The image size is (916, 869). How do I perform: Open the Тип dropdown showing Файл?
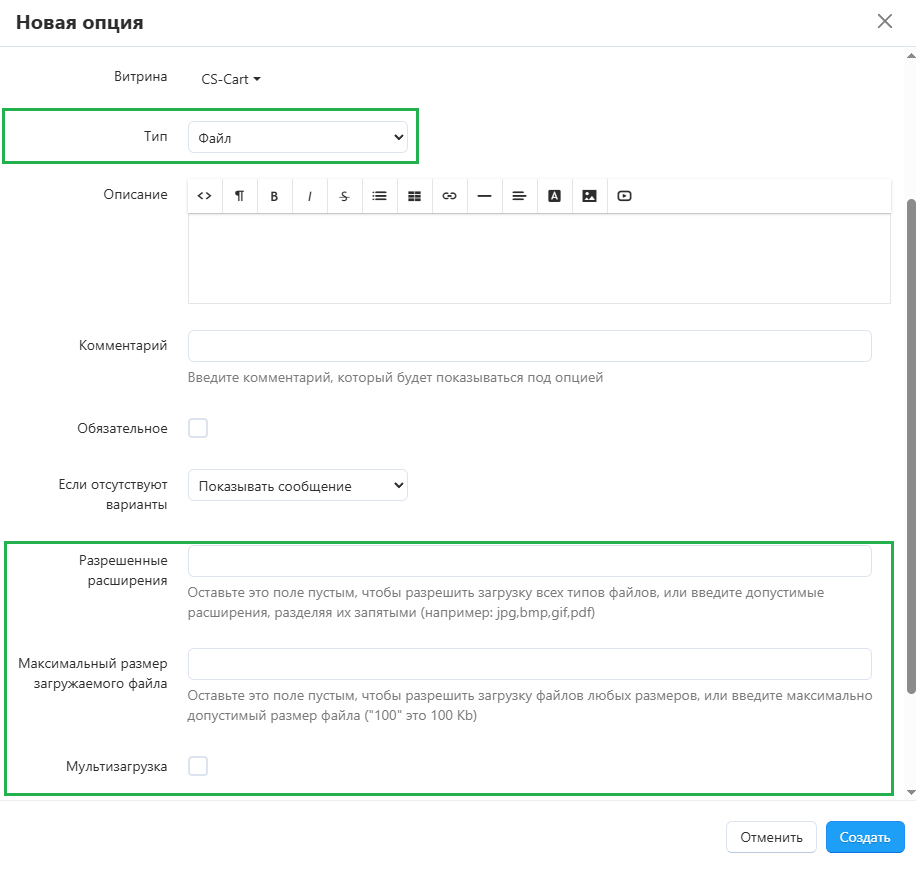click(298, 138)
